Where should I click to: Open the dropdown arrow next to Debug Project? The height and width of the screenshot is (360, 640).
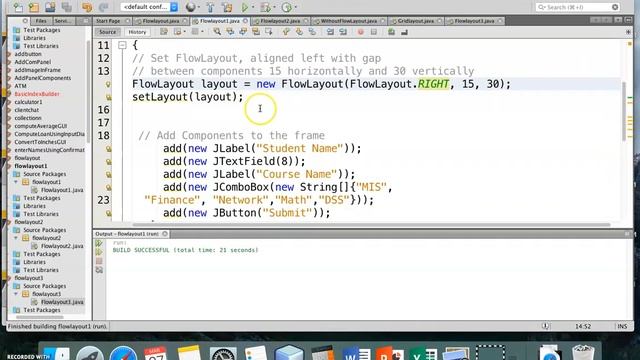click(274, 7)
